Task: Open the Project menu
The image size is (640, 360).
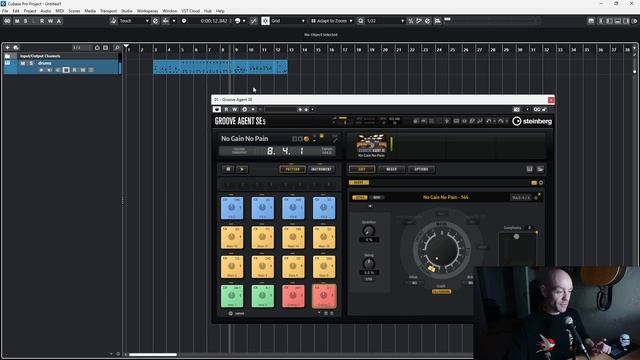Action: pos(30,11)
